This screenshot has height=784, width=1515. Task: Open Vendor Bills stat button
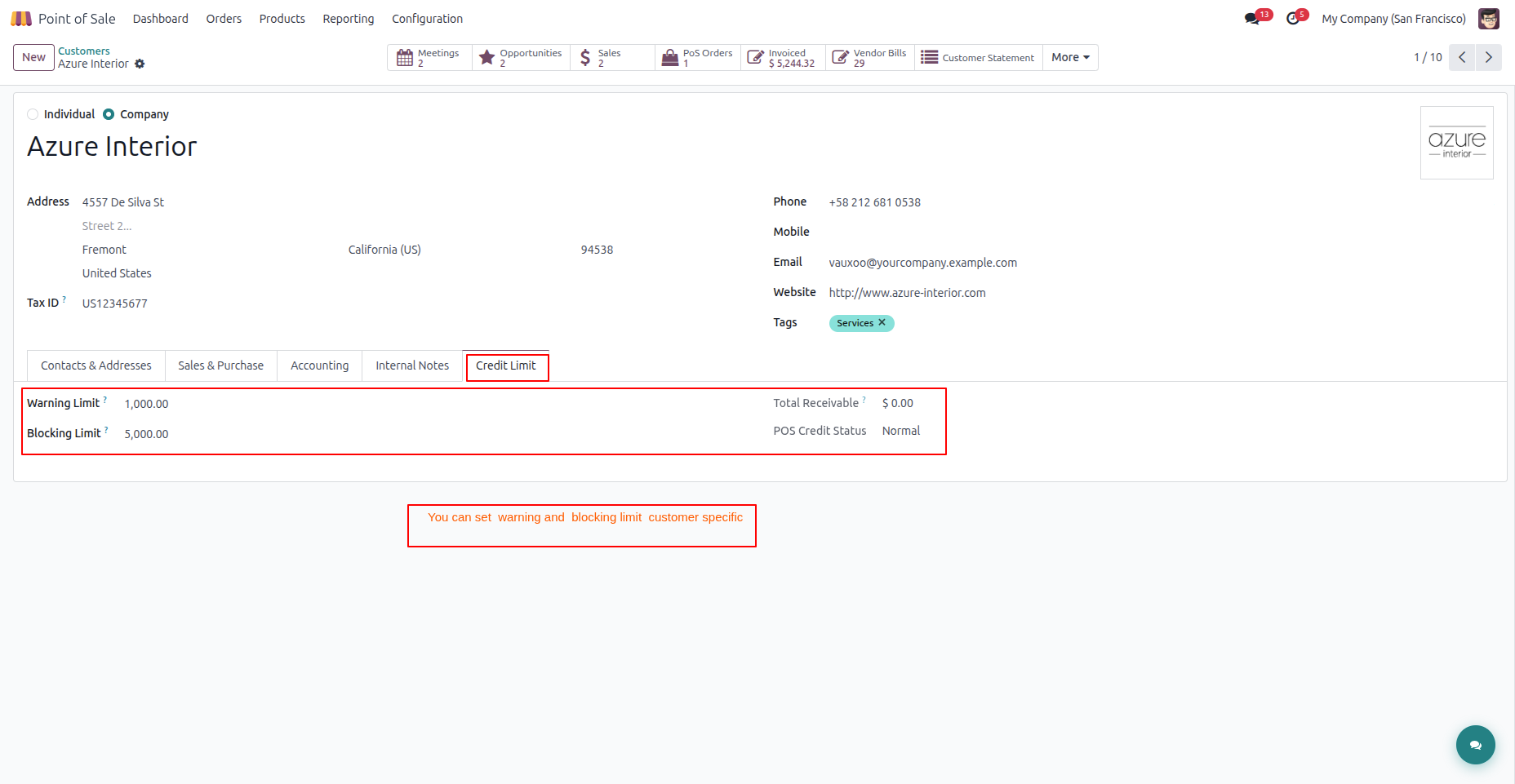(x=870, y=58)
